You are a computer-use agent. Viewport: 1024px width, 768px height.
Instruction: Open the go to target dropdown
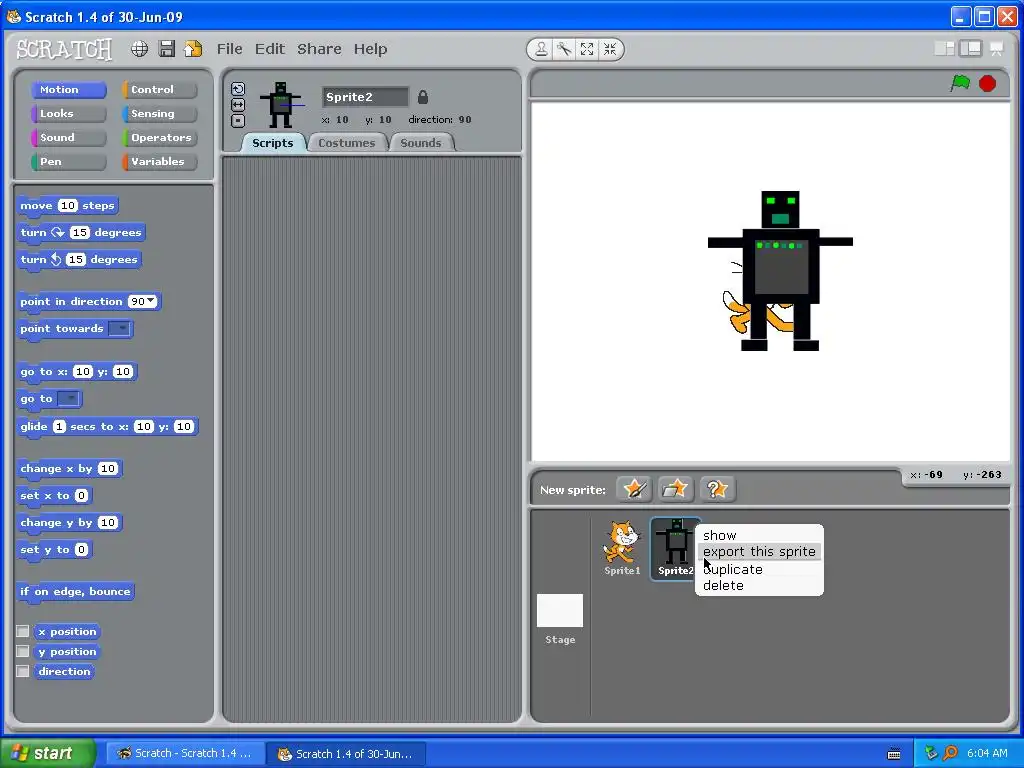69,398
